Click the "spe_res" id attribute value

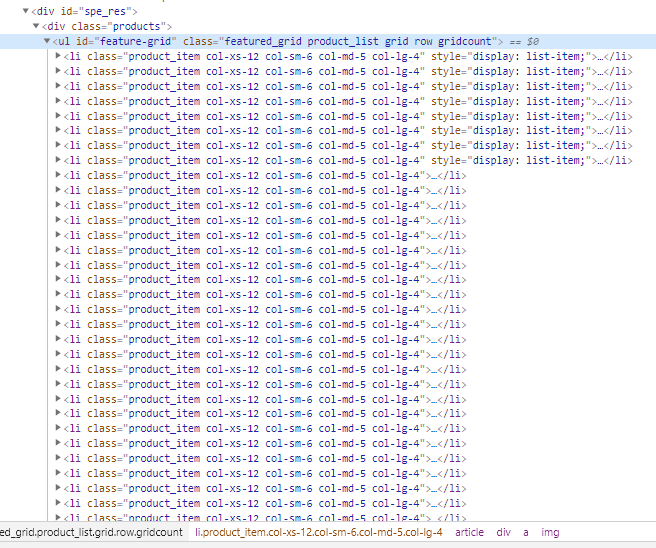[x=105, y=11]
